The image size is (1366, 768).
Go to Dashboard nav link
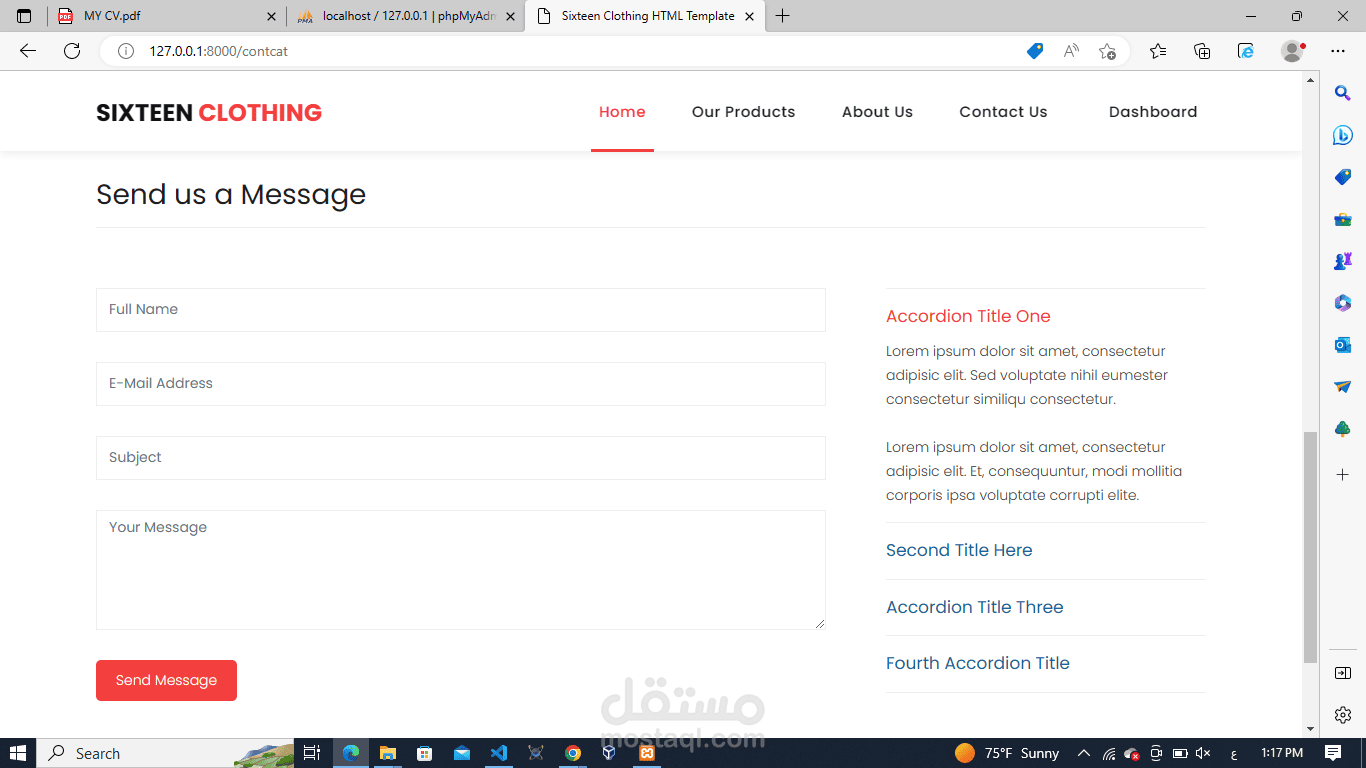pyautogui.click(x=1153, y=112)
